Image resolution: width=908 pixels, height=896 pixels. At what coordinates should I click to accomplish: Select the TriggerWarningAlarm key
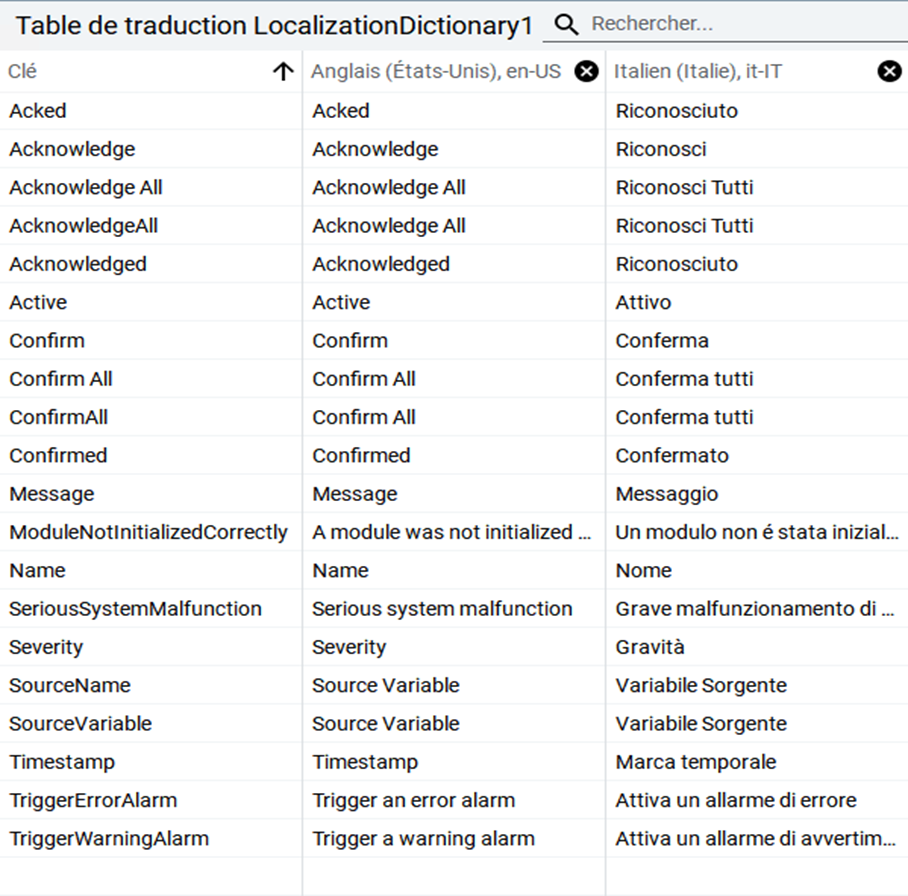point(109,838)
